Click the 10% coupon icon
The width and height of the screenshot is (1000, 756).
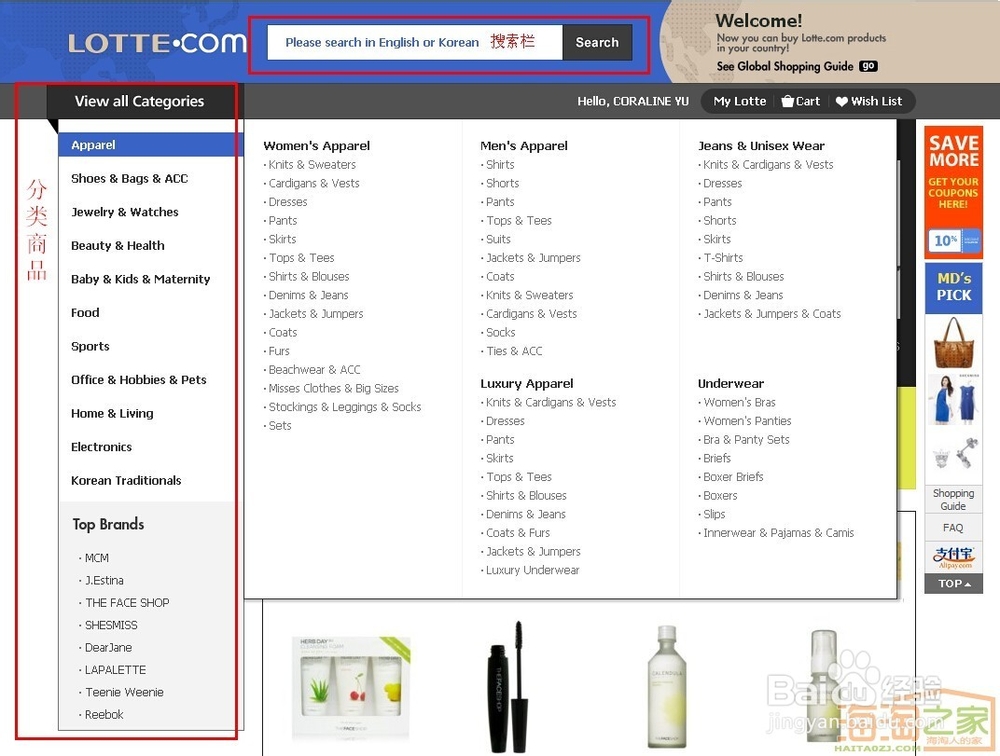953,241
